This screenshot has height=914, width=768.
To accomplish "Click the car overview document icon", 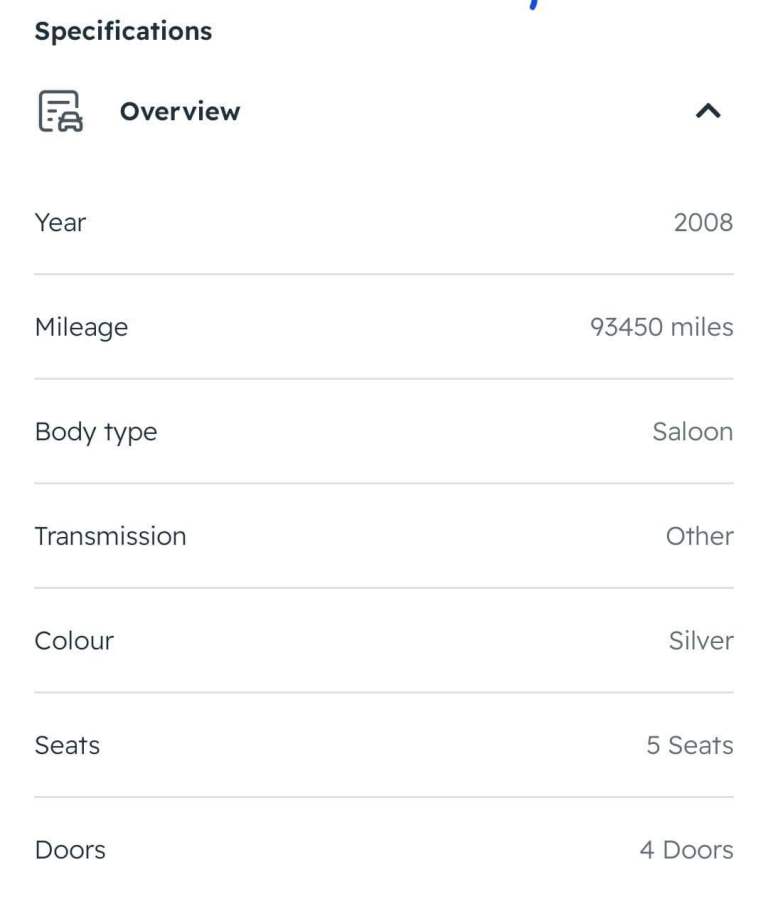I will [x=60, y=111].
